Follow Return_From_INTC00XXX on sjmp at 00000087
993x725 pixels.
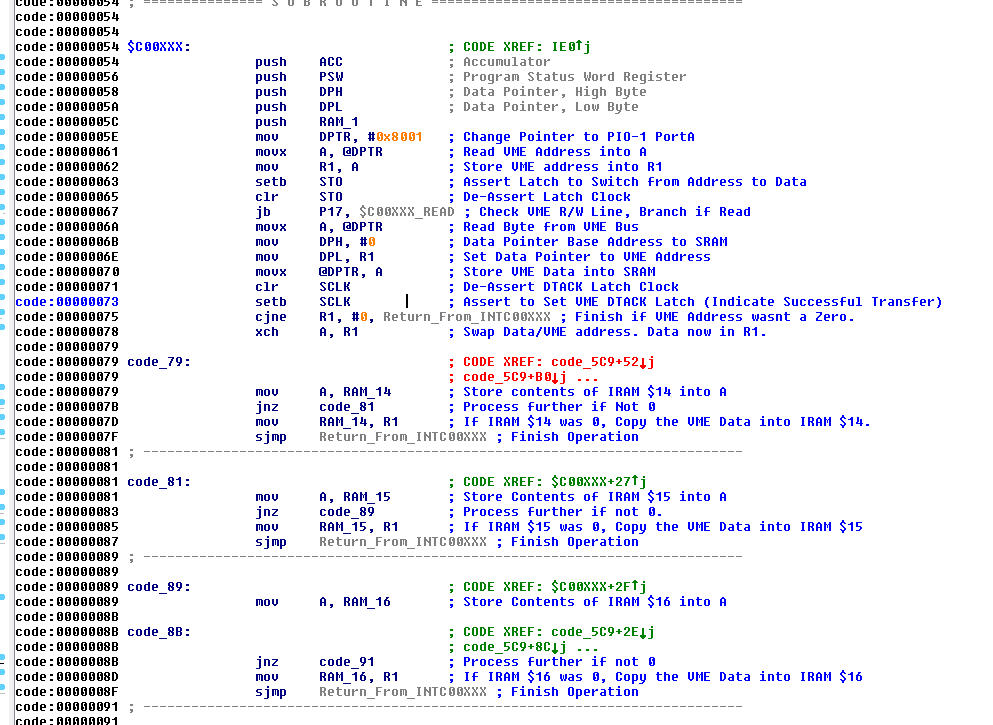403,542
